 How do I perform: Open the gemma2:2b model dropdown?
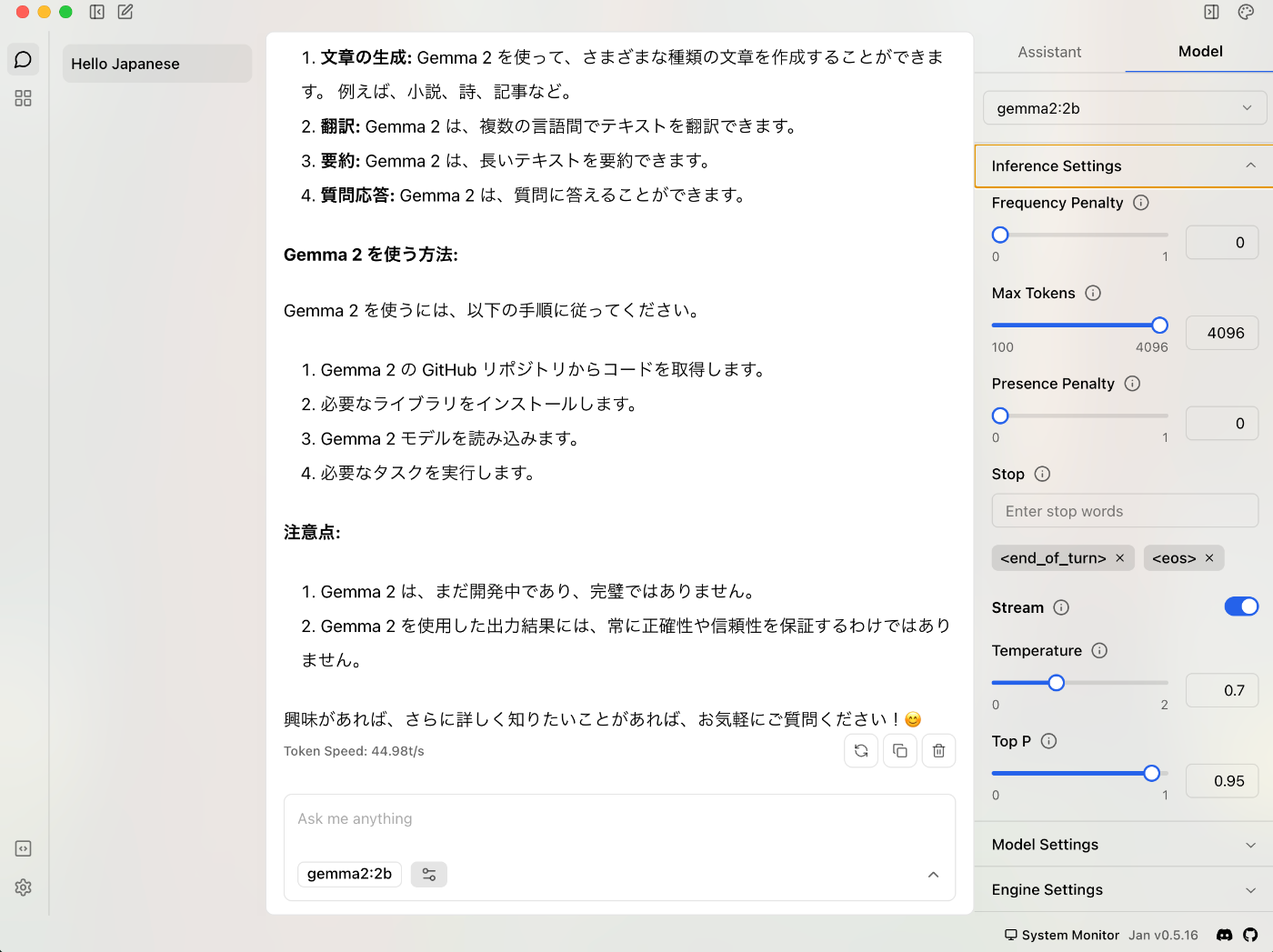pyautogui.click(x=1125, y=108)
